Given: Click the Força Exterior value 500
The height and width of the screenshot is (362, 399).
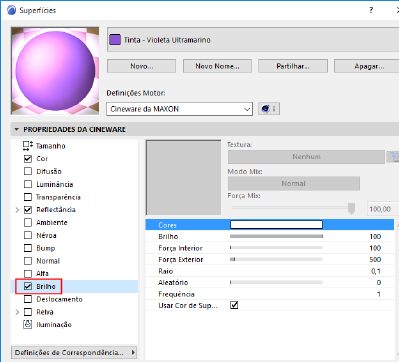Looking at the screenshot, I should point(375,259).
